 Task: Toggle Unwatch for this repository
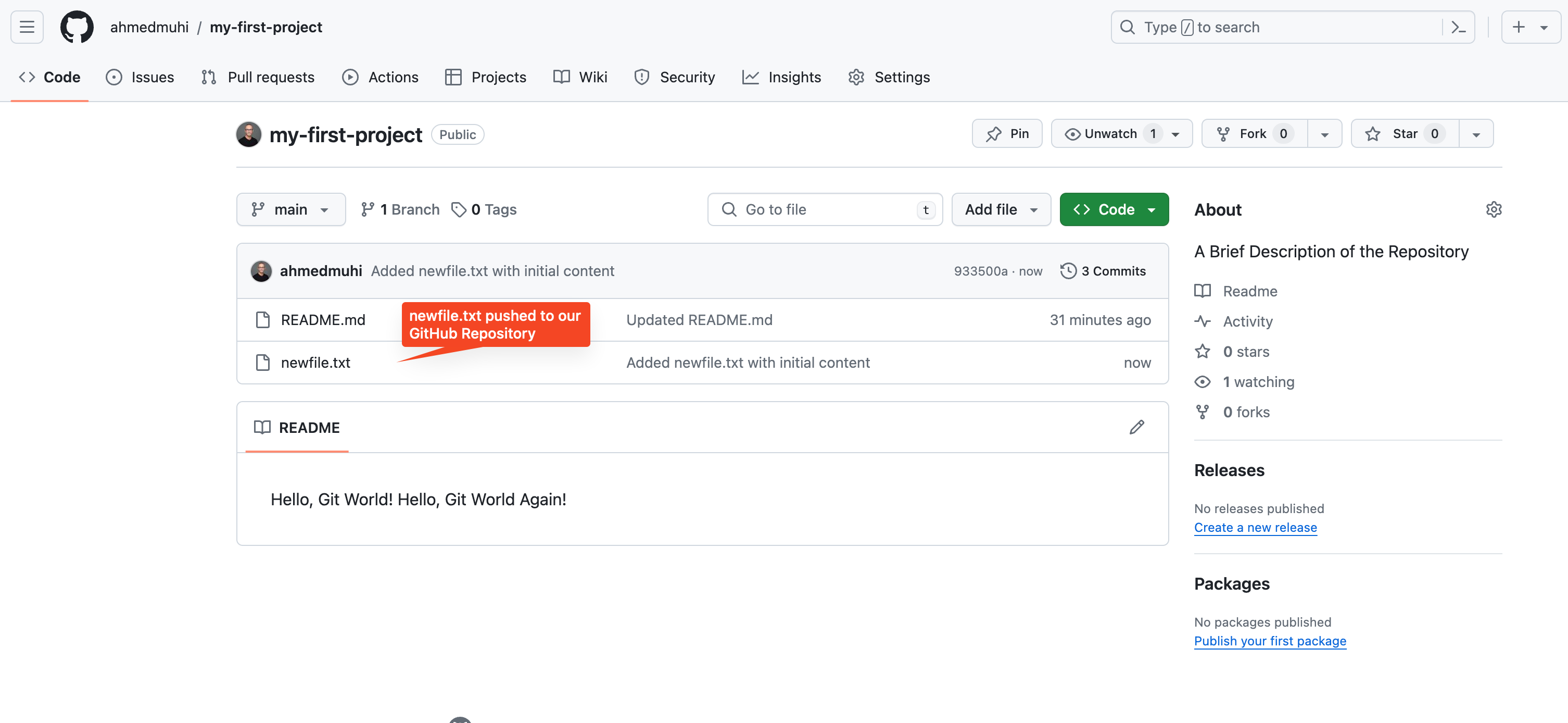pos(1121,133)
